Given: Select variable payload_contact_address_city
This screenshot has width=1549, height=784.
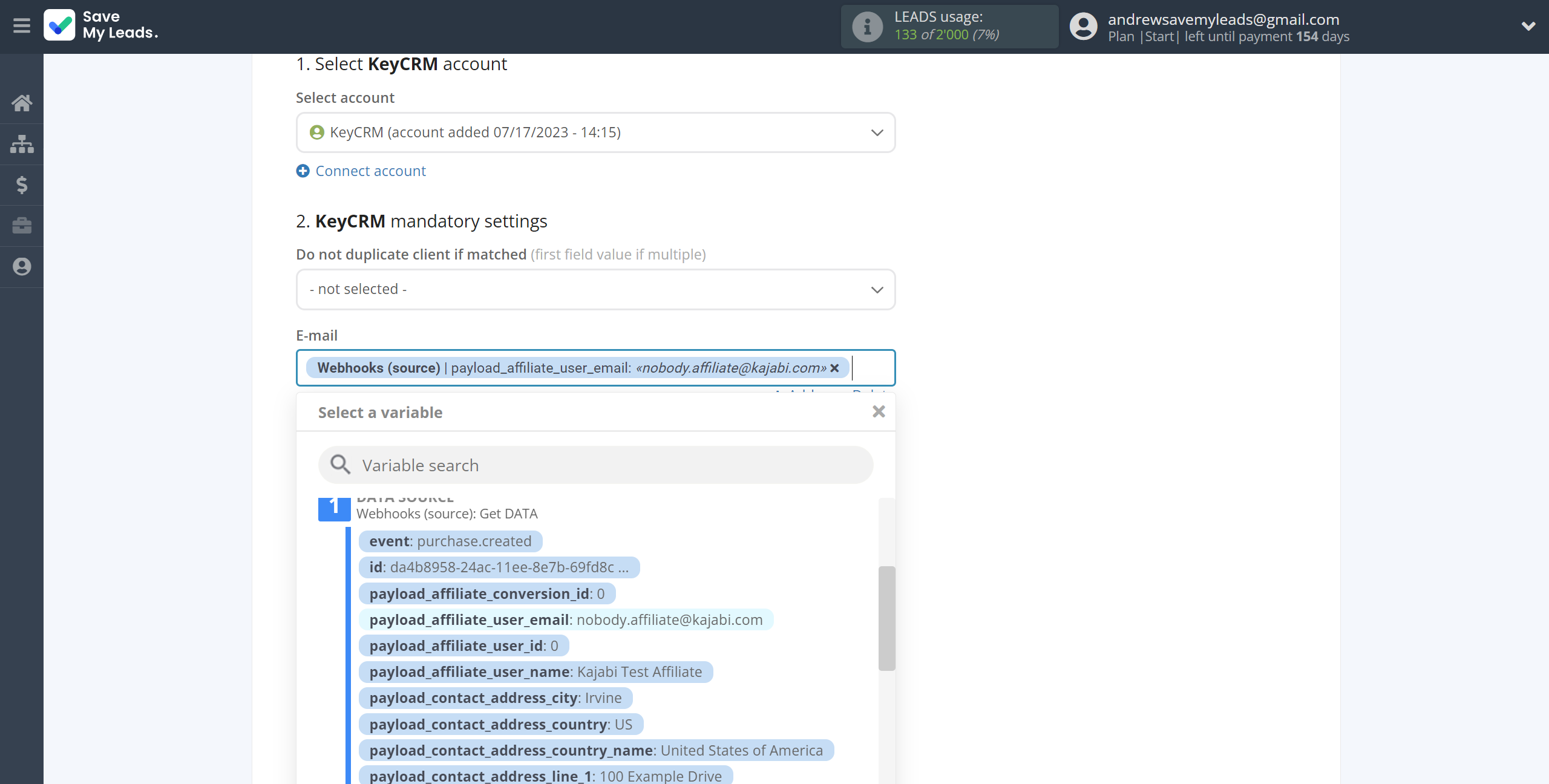Looking at the screenshot, I should coord(496,697).
